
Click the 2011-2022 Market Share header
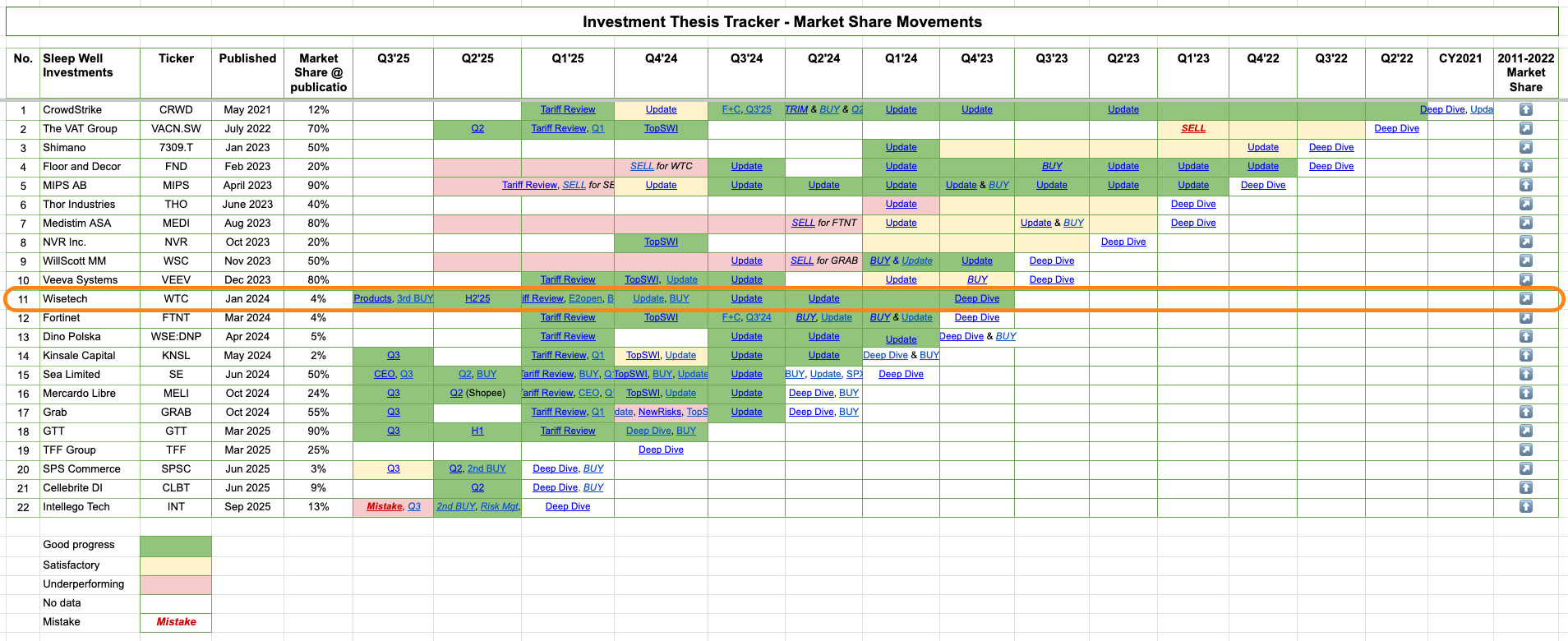pyautogui.click(x=1526, y=72)
